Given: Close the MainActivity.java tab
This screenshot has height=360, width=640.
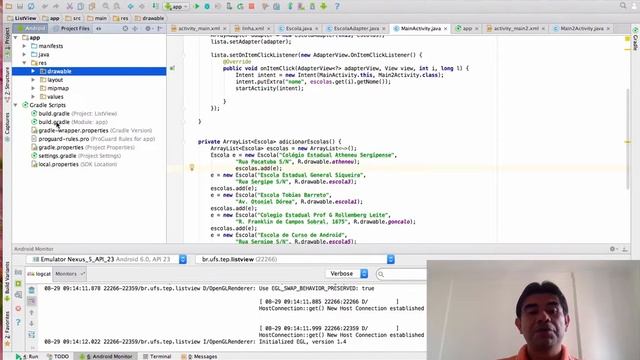Looking at the screenshot, I should click(x=445, y=29).
